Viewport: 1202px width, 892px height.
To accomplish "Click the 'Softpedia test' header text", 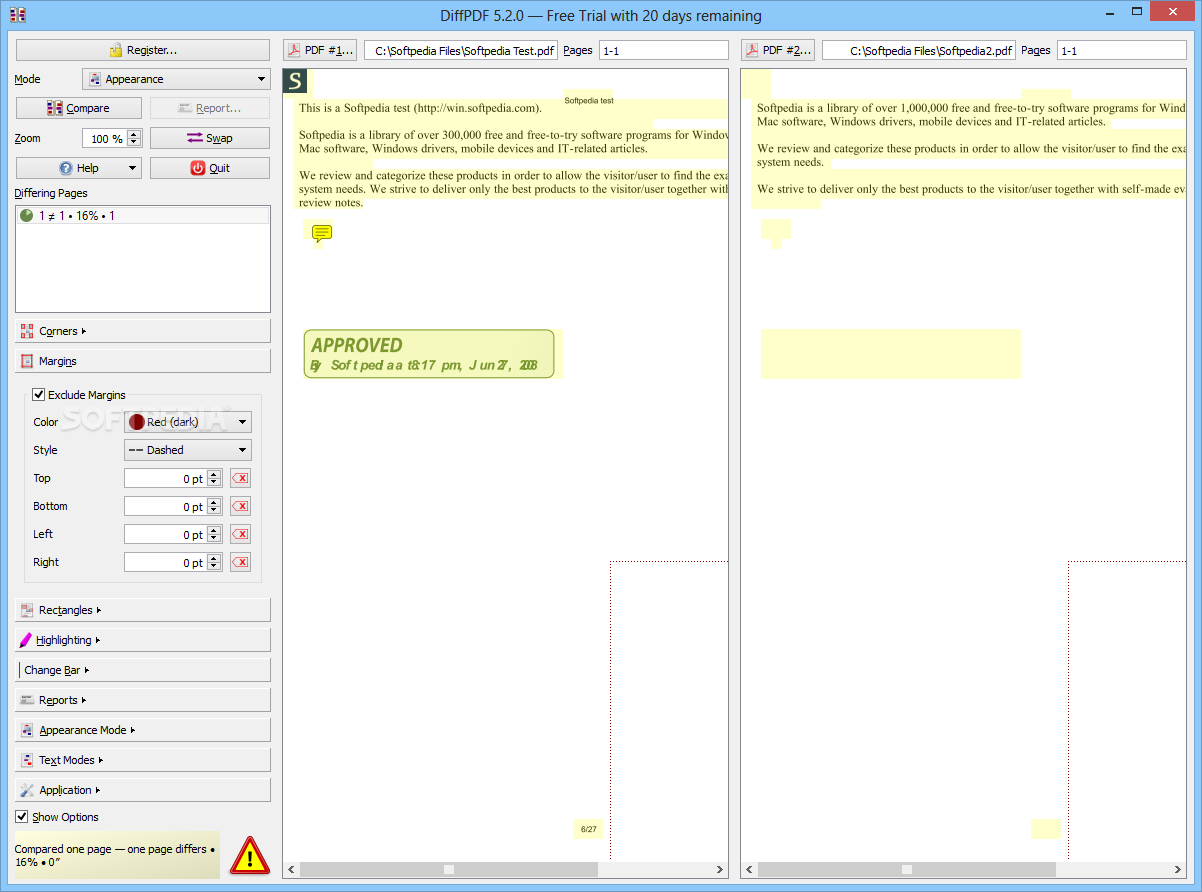I will 589,100.
